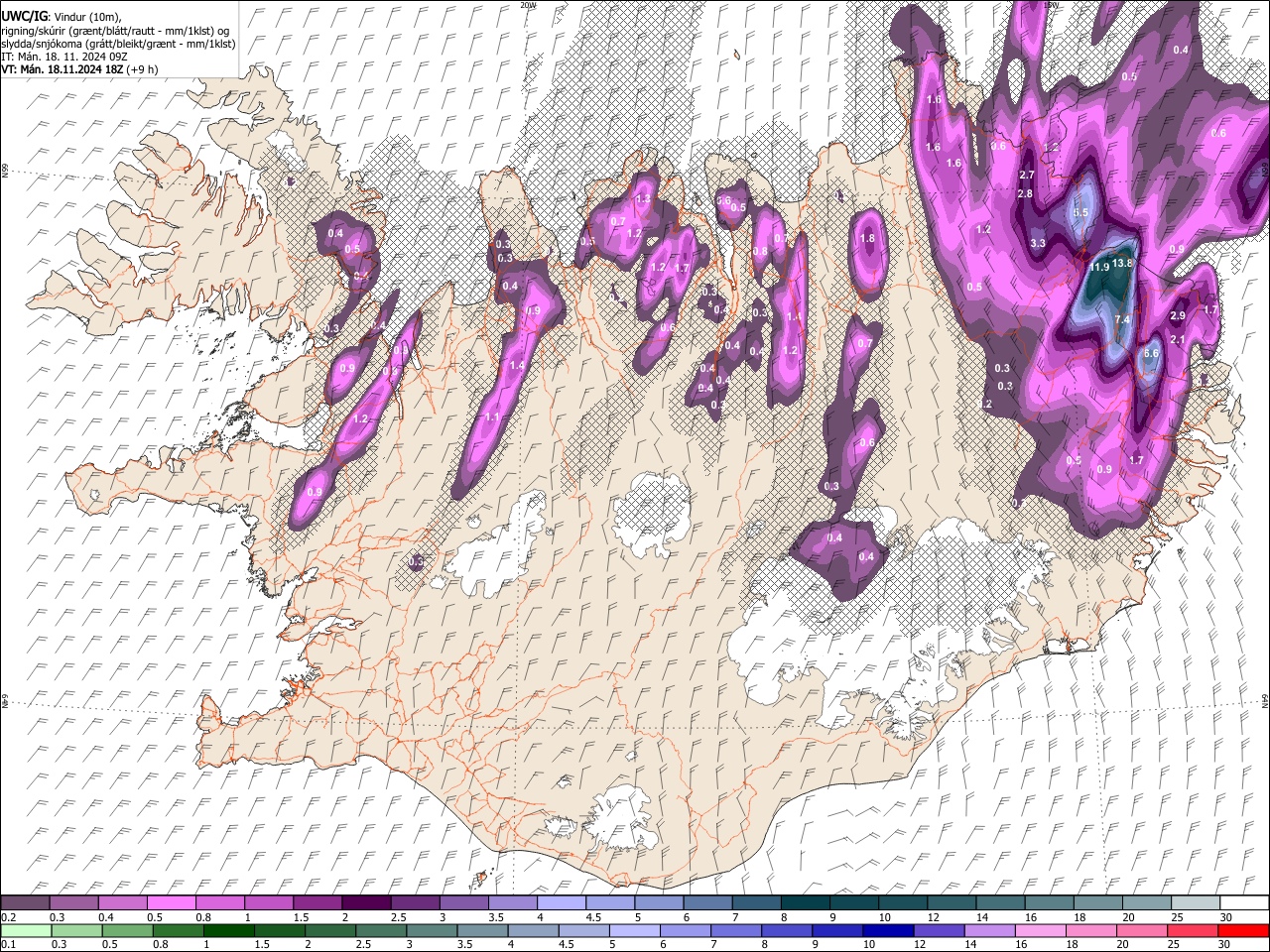This screenshot has width=1270, height=952.
Task: Select the 14–16 light violet swatch, lower legend
Action: tap(990, 930)
